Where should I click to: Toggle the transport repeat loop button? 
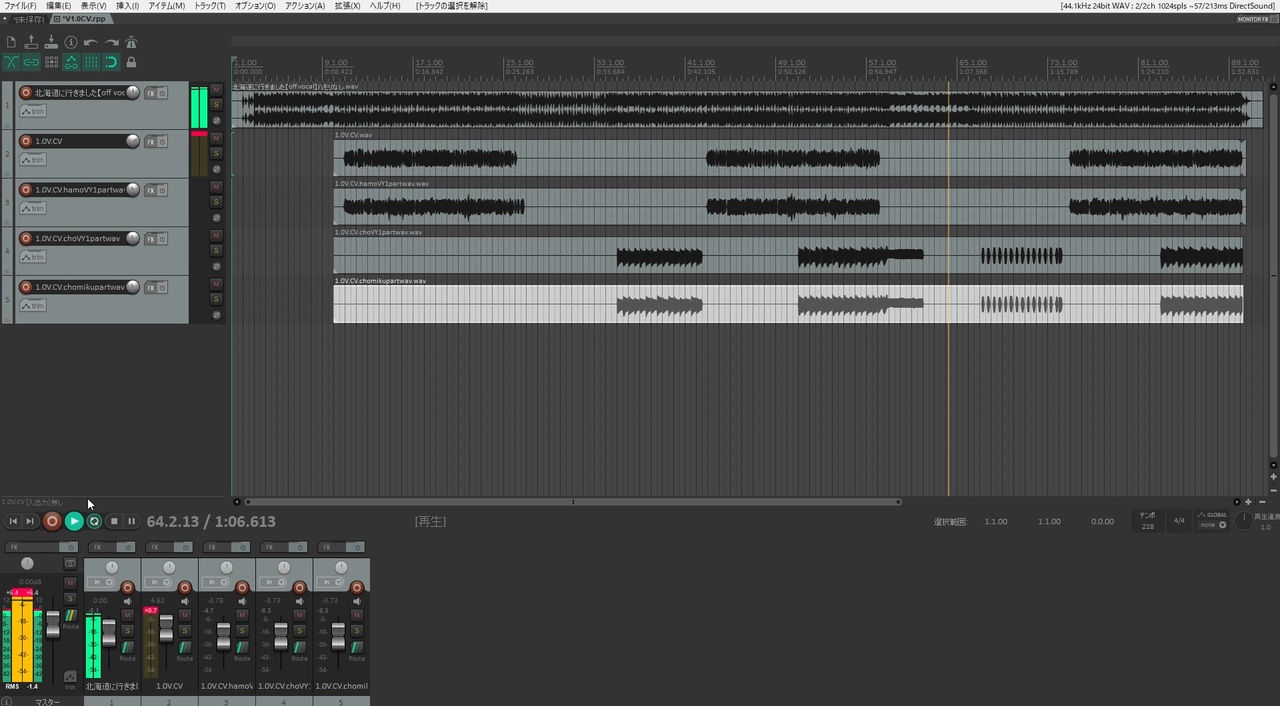point(94,521)
